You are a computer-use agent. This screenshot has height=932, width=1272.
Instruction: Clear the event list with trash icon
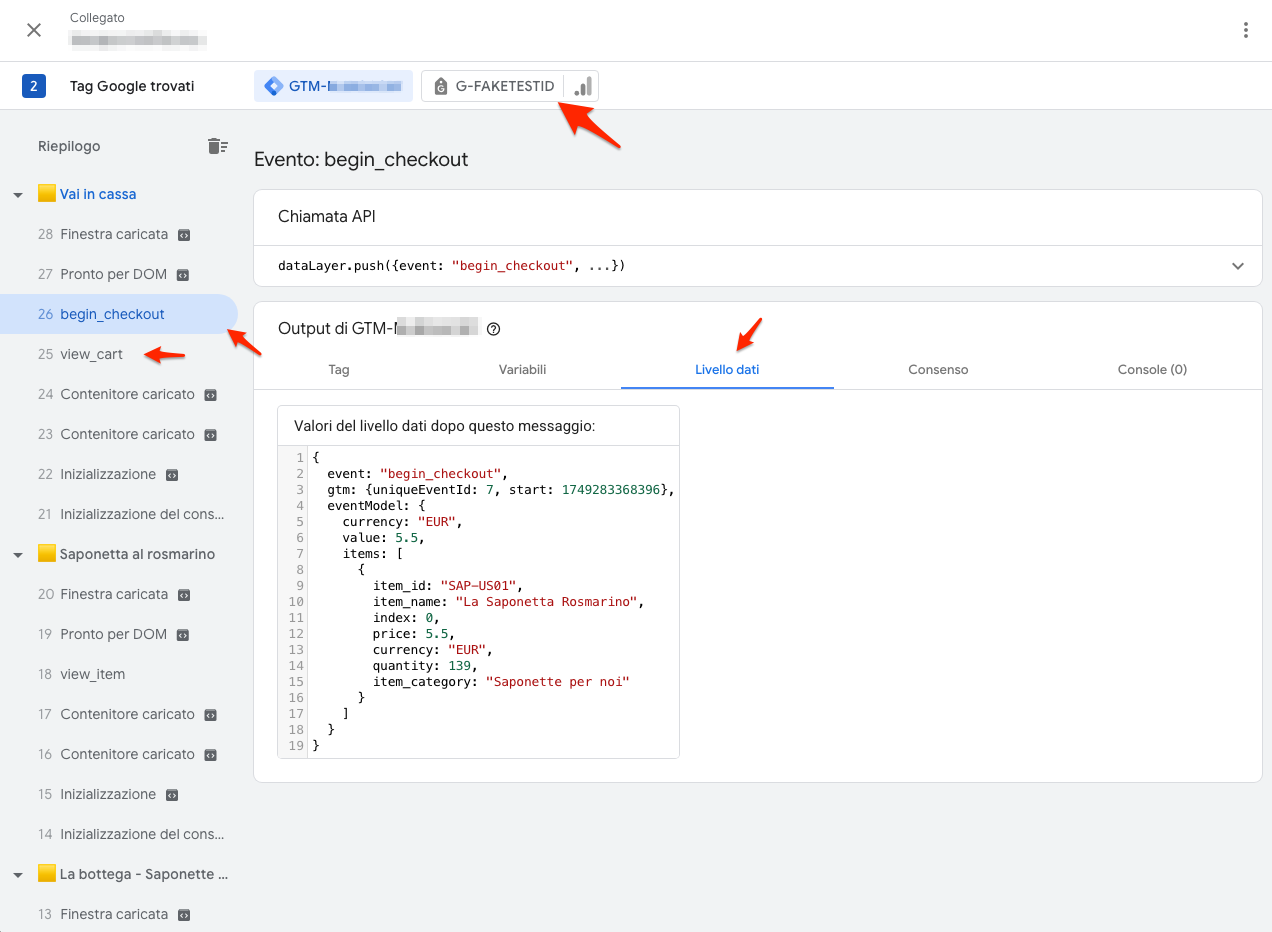point(217,146)
